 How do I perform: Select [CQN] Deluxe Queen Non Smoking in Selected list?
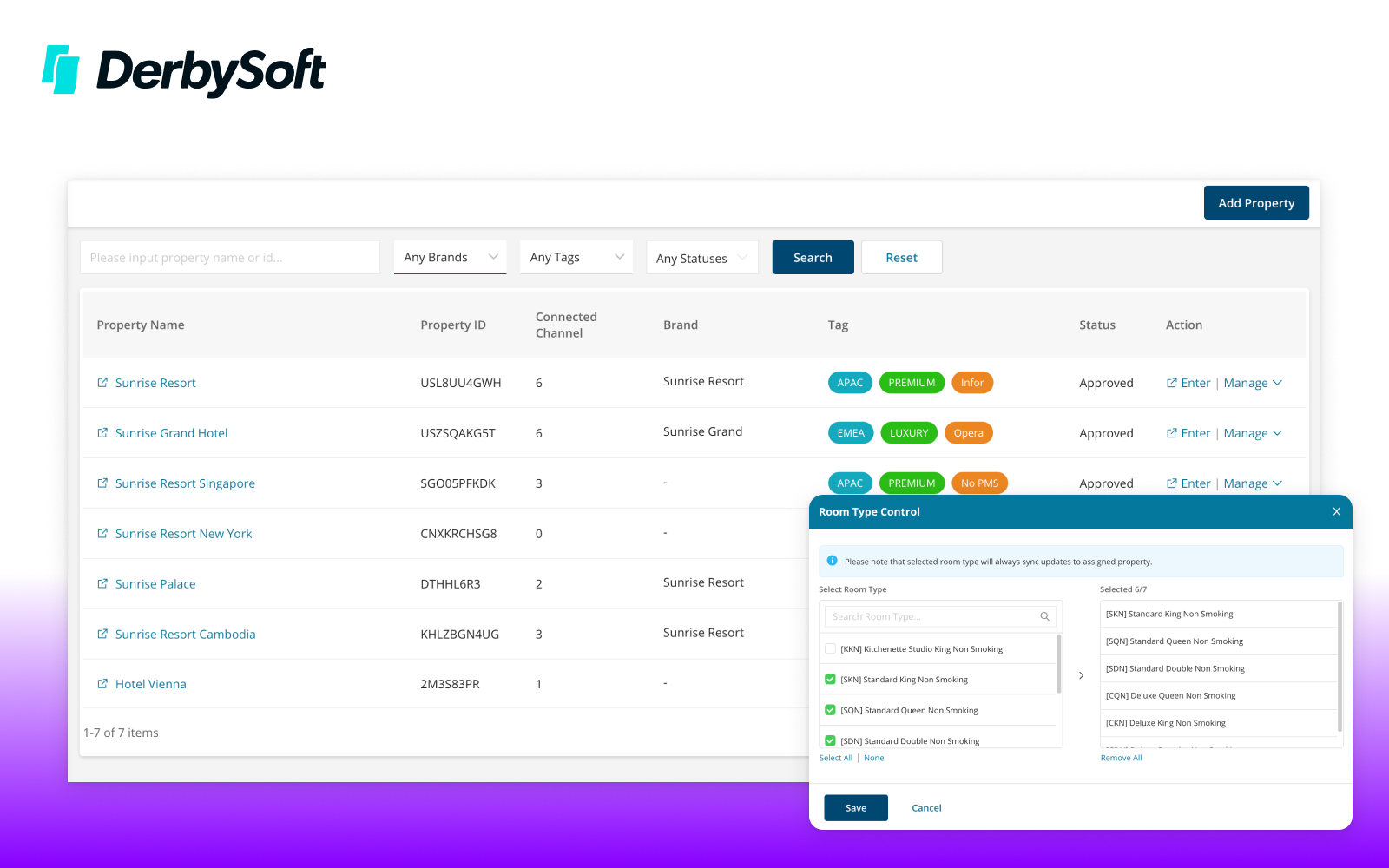coord(1219,695)
